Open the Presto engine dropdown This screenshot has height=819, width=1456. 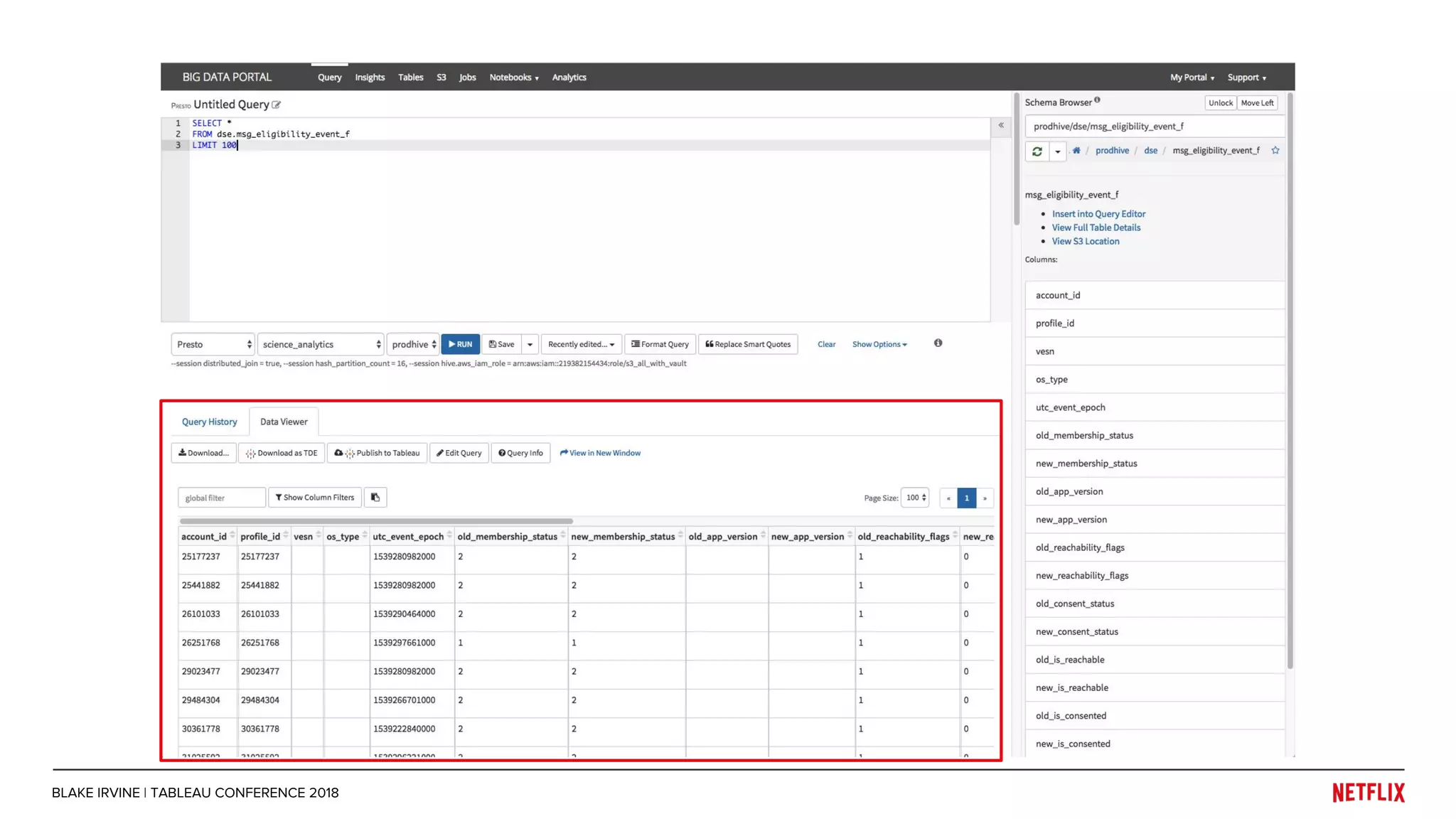point(213,344)
